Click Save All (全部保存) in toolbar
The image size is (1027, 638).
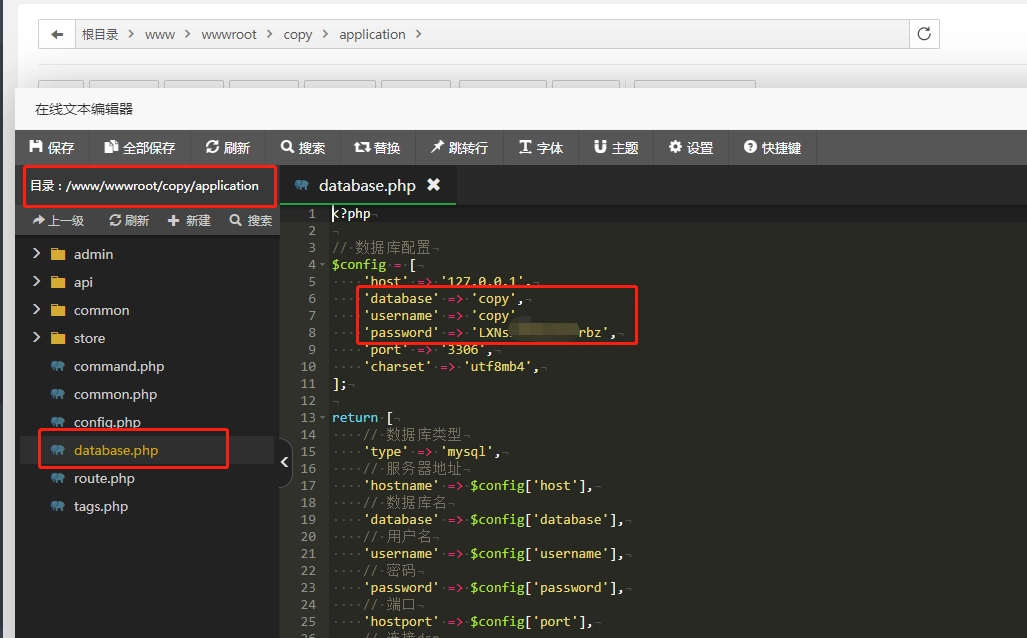coord(139,147)
